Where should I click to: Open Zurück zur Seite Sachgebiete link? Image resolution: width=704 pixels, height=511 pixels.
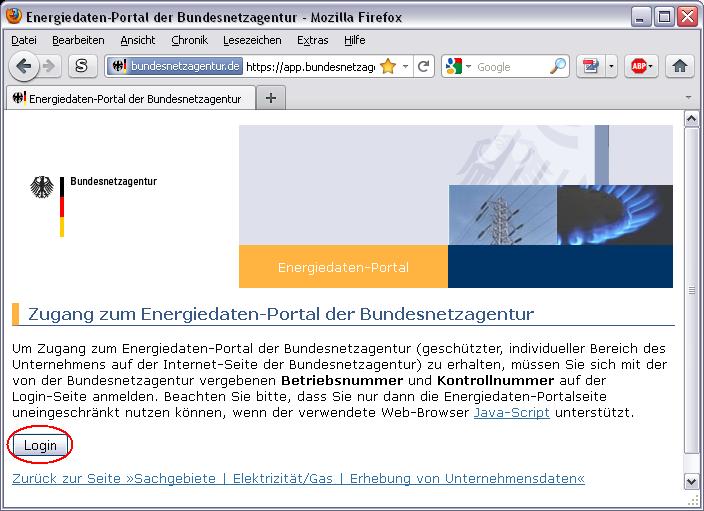[298, 478]
